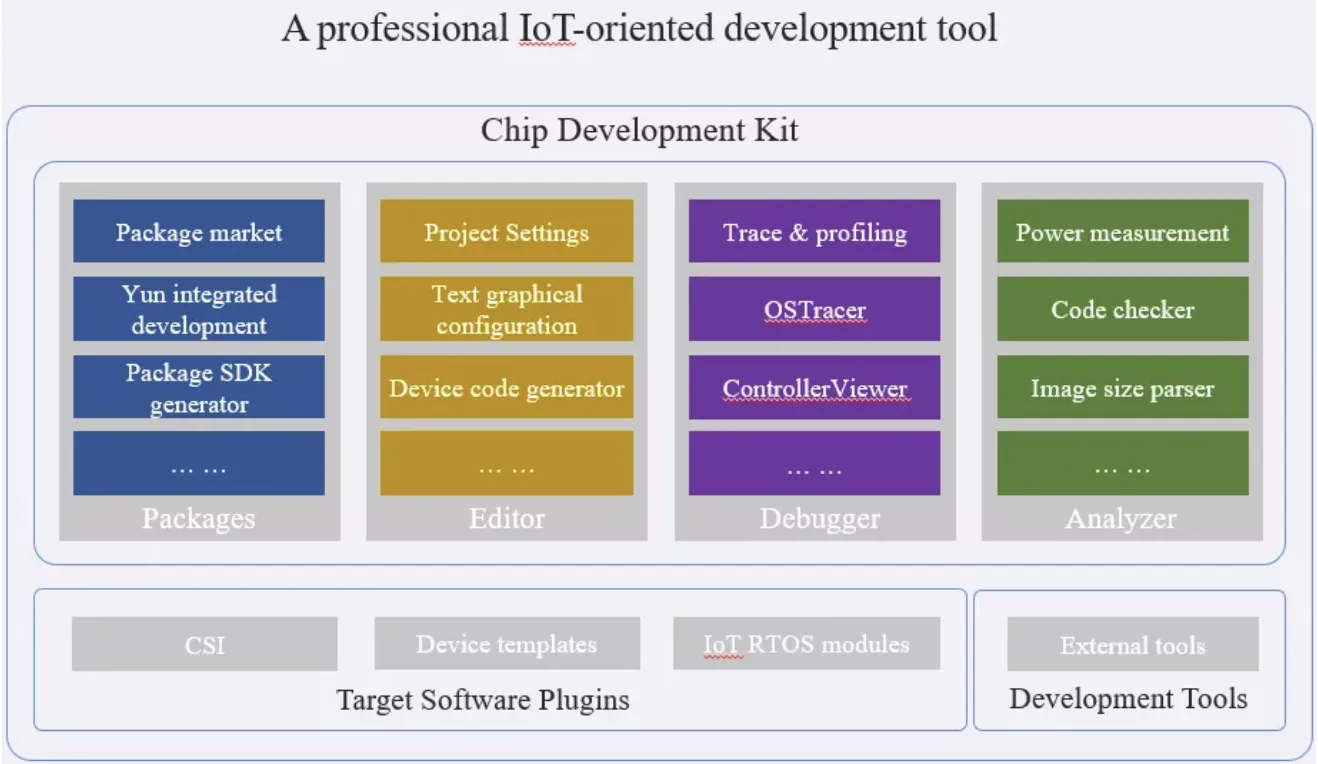
Task: Click the Target Software Plugins label
Action: point(483,698)
